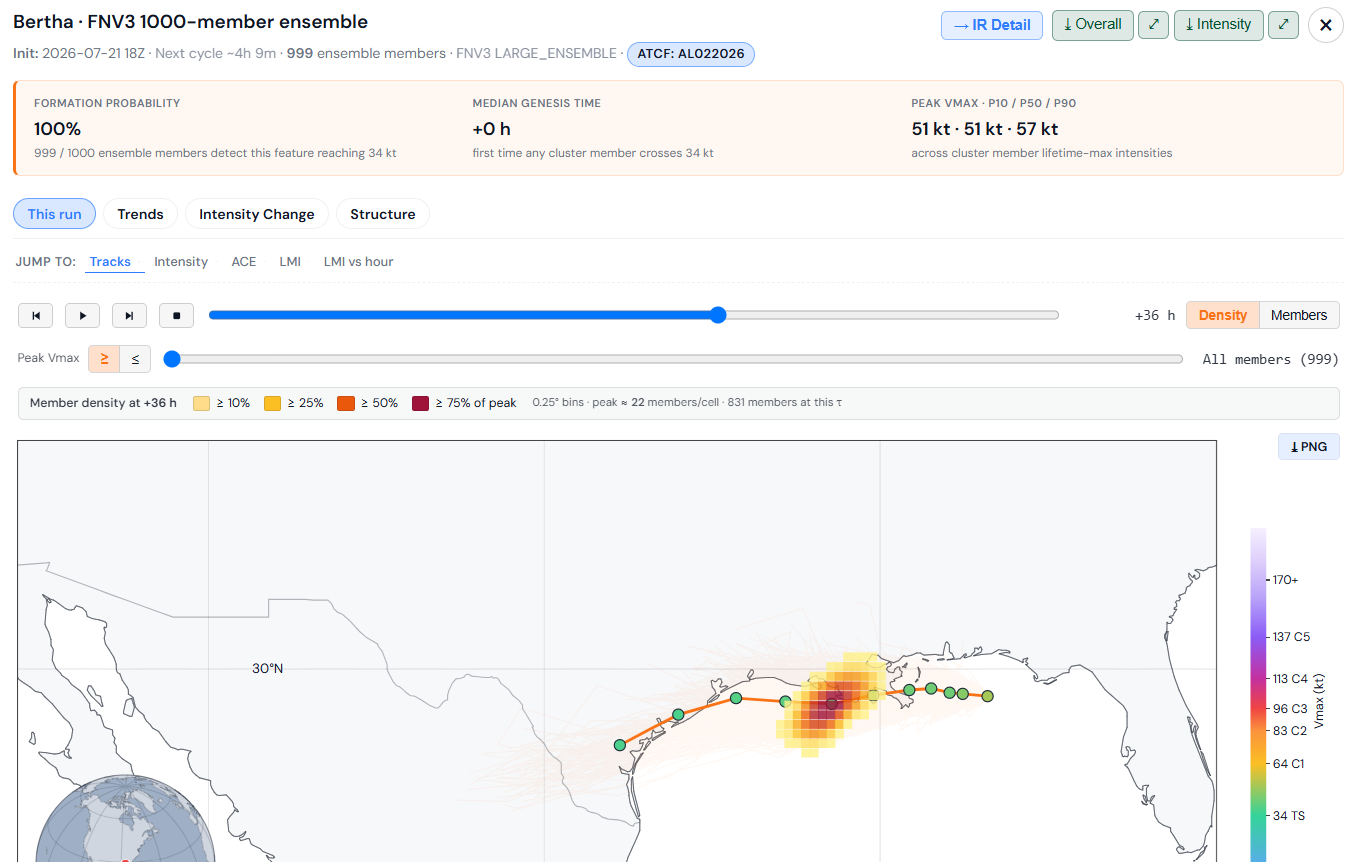Click the 83 C2 colorbar label
The width and height of the screenshot is (1352, 862).
click(1290, 730)
